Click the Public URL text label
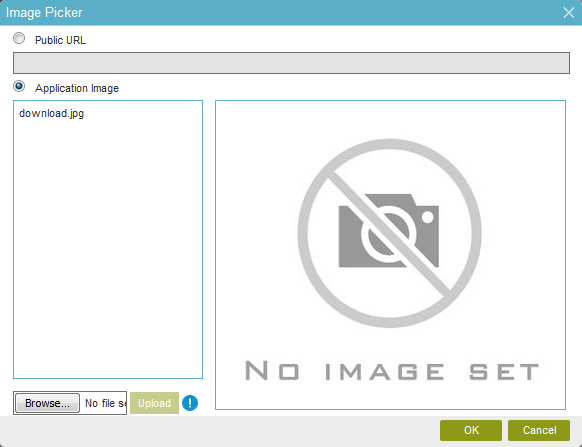This screenshot has height=447, width=582. (60, 40)
